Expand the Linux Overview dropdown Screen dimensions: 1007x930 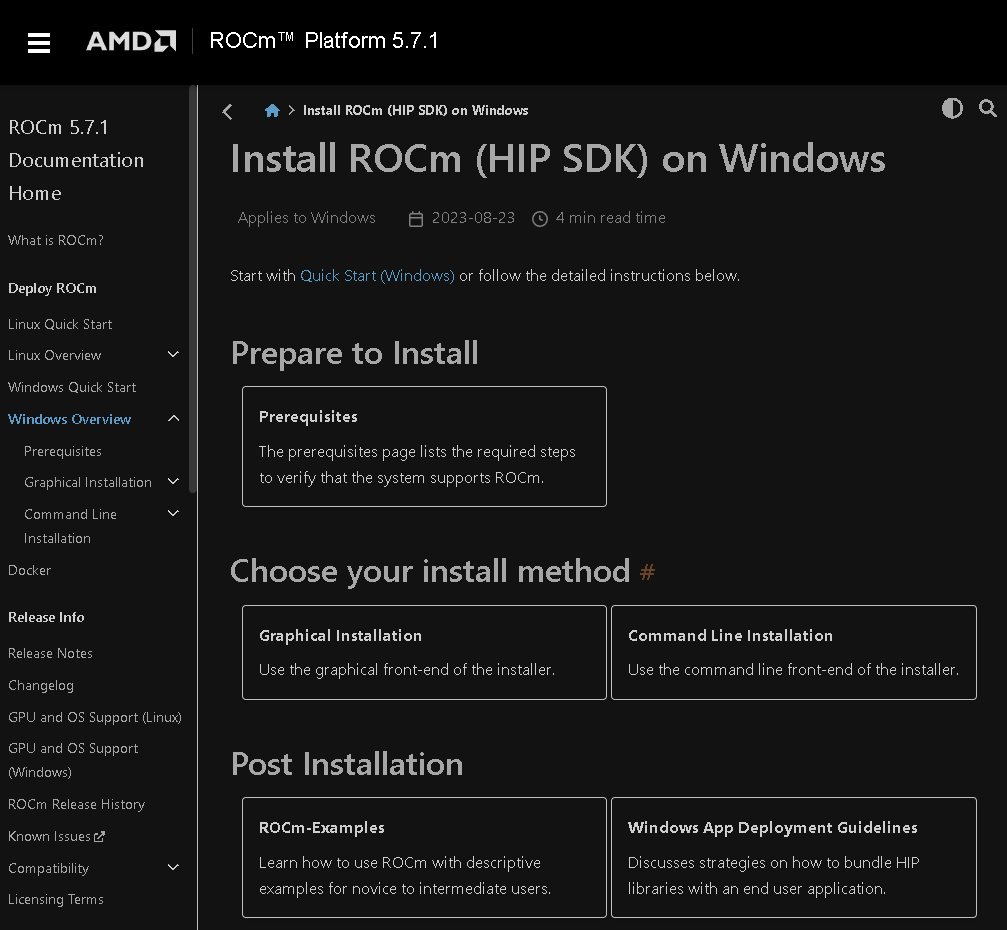coord(173,354)
